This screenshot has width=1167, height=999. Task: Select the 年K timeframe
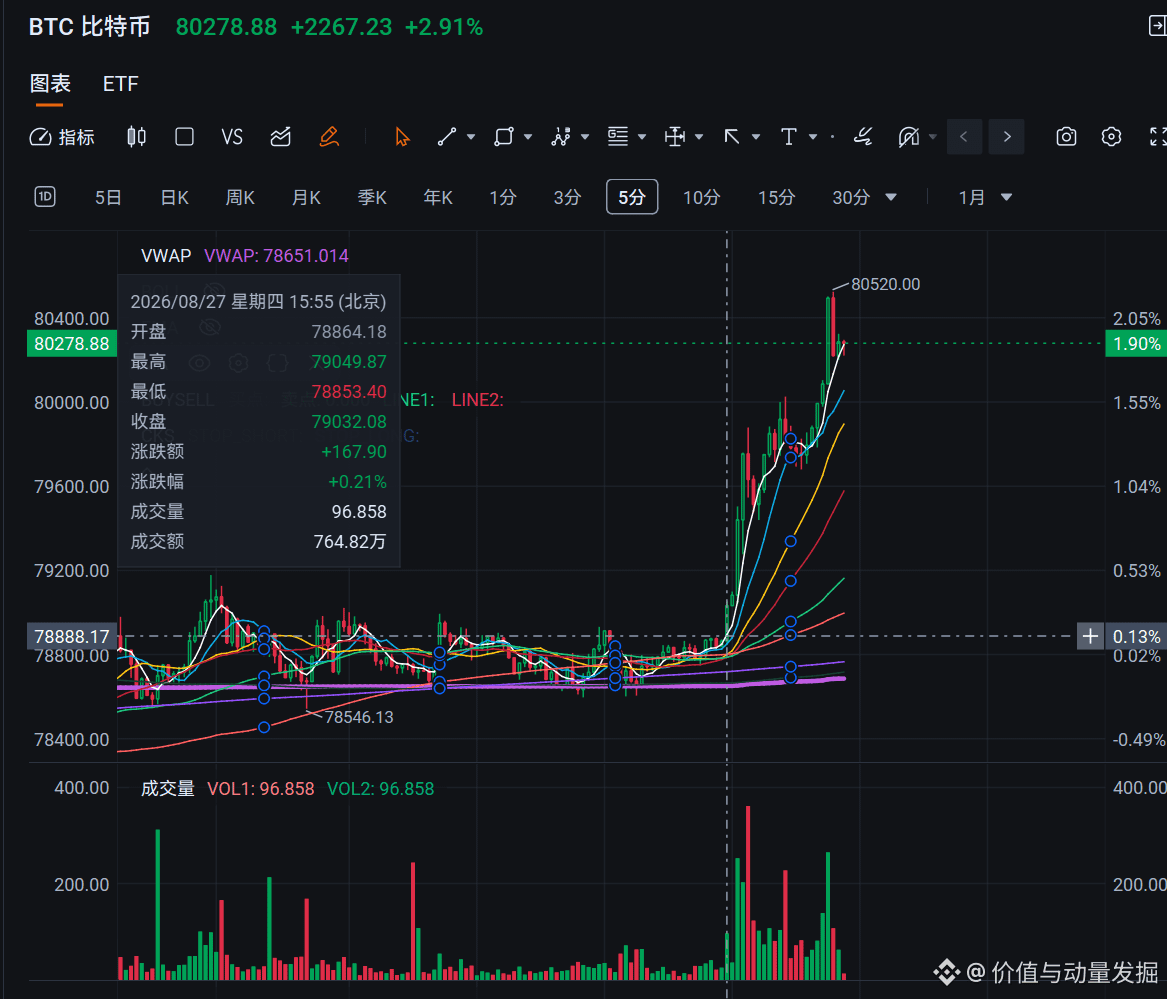click(438, 197)
